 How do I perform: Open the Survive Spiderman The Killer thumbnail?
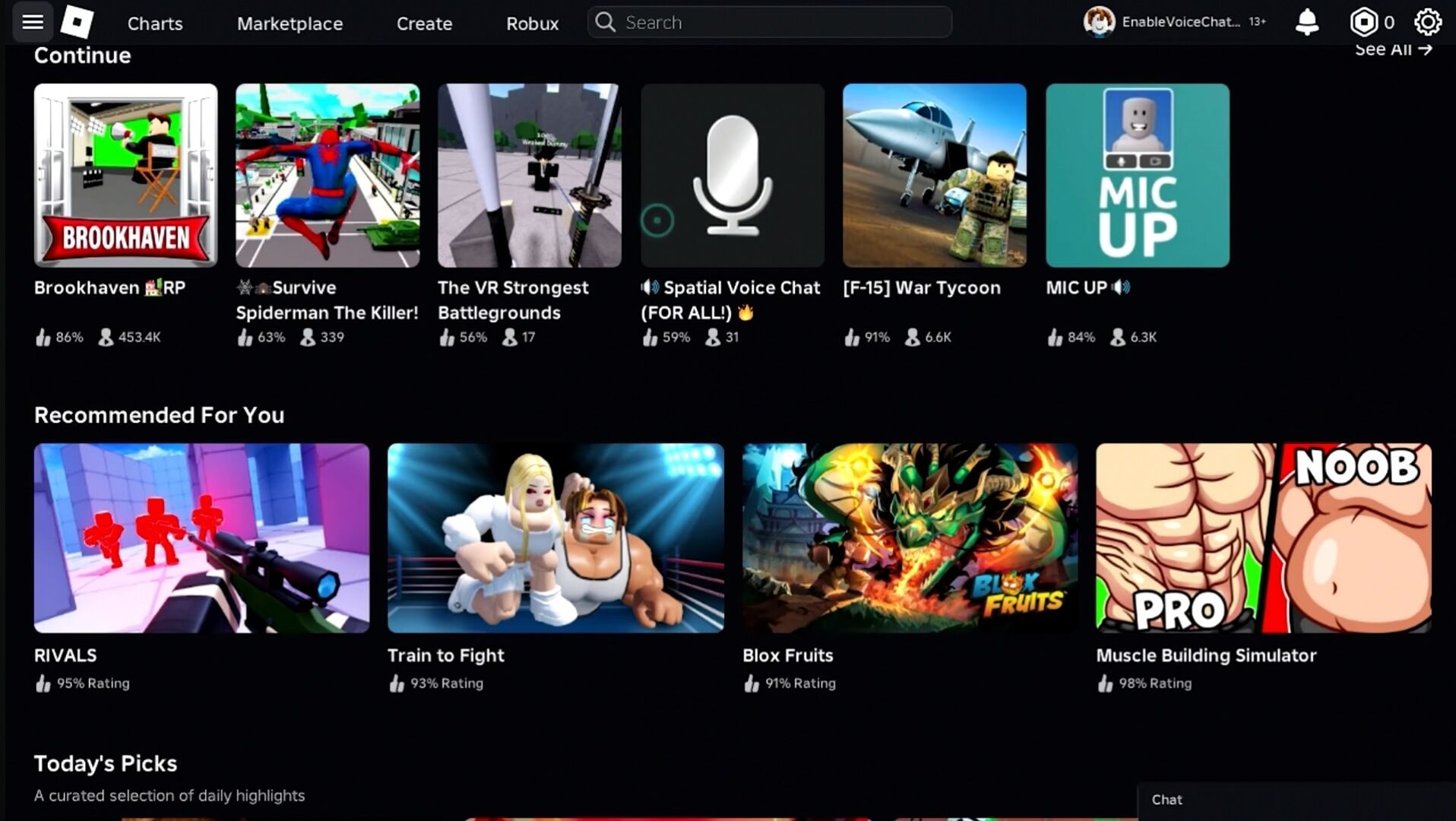point(328,176)
